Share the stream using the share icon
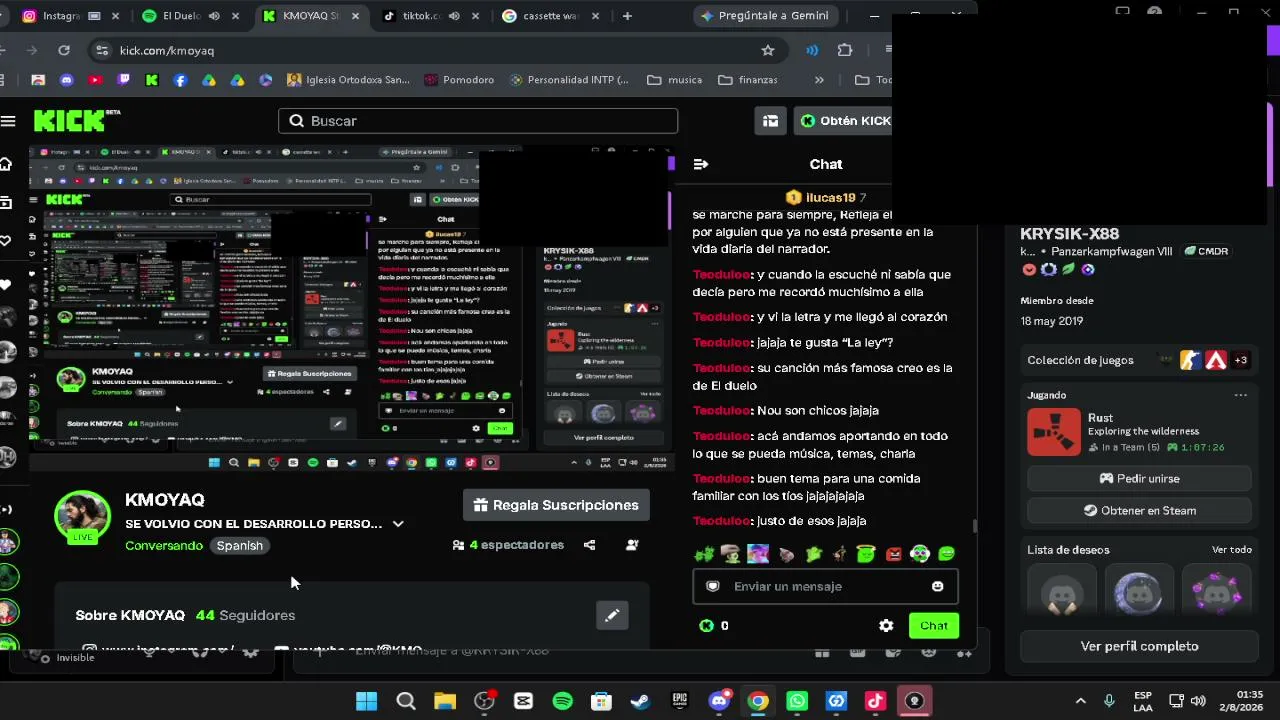The height and width of the screenshot is (720, 1280). click(589, 545)
